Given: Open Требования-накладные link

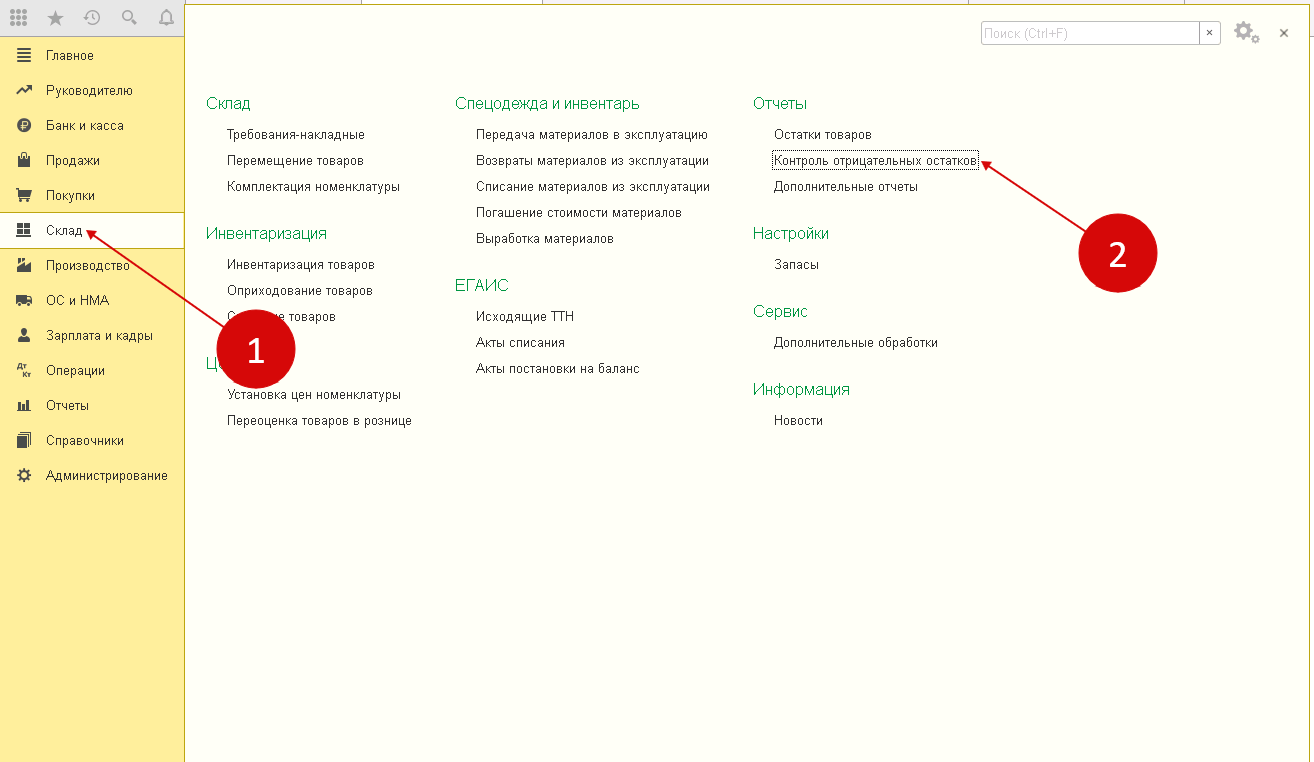Looking at the screenshot, I should coord(295,135).
